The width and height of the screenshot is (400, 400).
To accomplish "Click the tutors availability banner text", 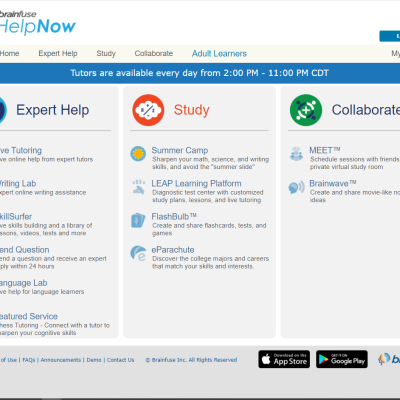I will click(x=199, y=73).
